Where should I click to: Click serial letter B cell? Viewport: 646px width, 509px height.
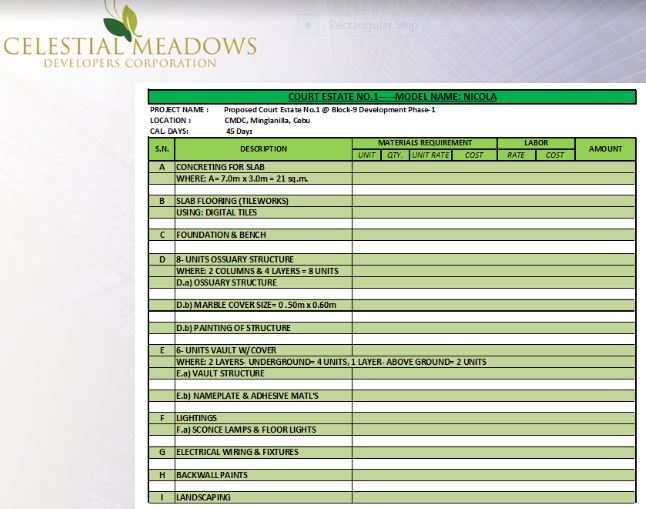point(162,201)
